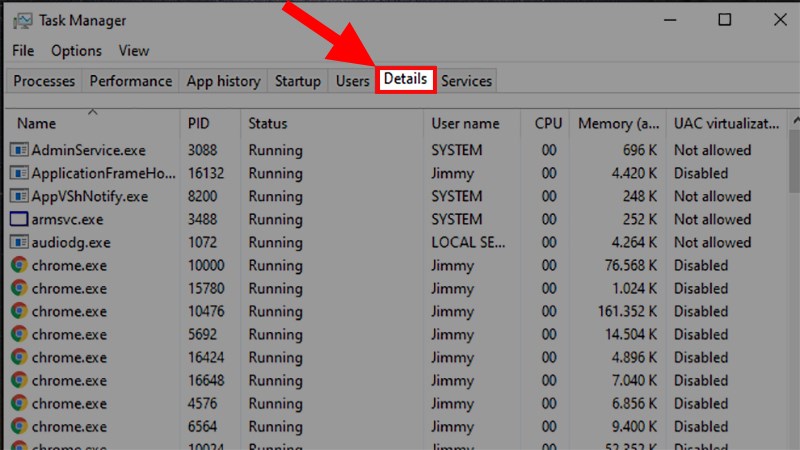
Task: Click Chrome icon of PID 6564 row
Action: click(19, 426)
